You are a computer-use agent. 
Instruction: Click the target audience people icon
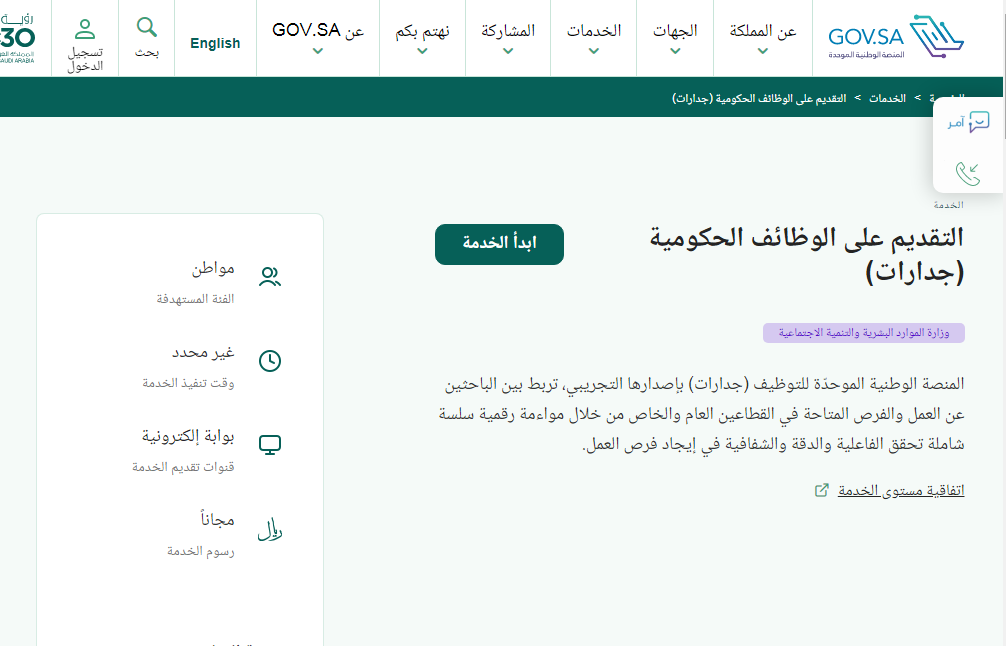click(x=270, y=276)
